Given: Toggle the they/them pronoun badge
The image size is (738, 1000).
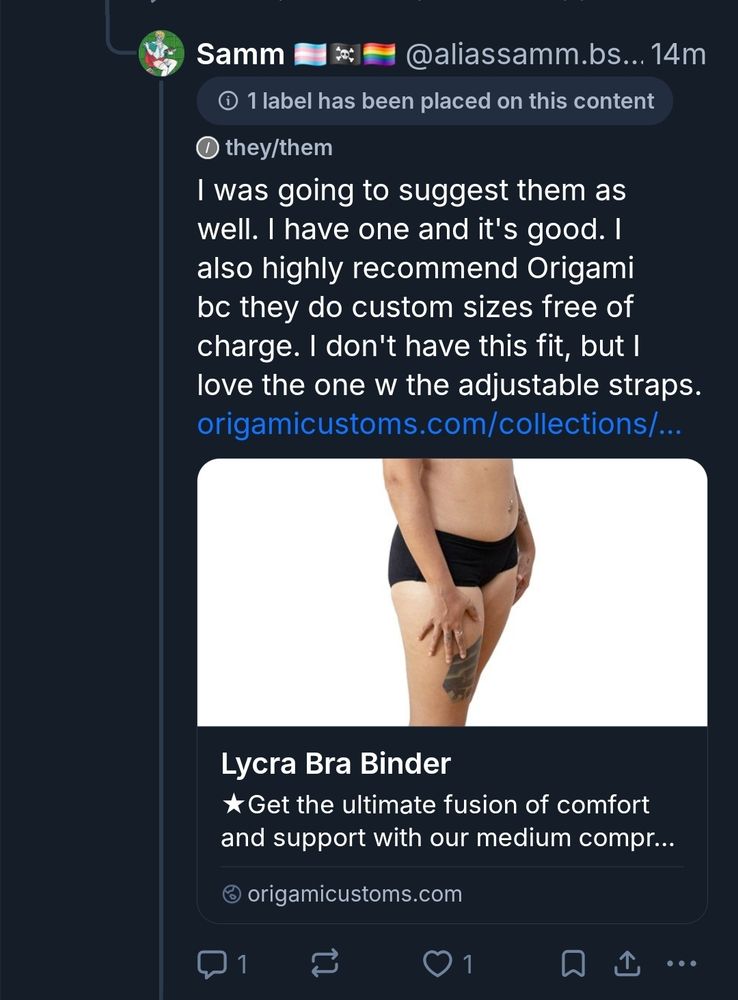Looking at the screenshot, I should [x=265, y=146].
